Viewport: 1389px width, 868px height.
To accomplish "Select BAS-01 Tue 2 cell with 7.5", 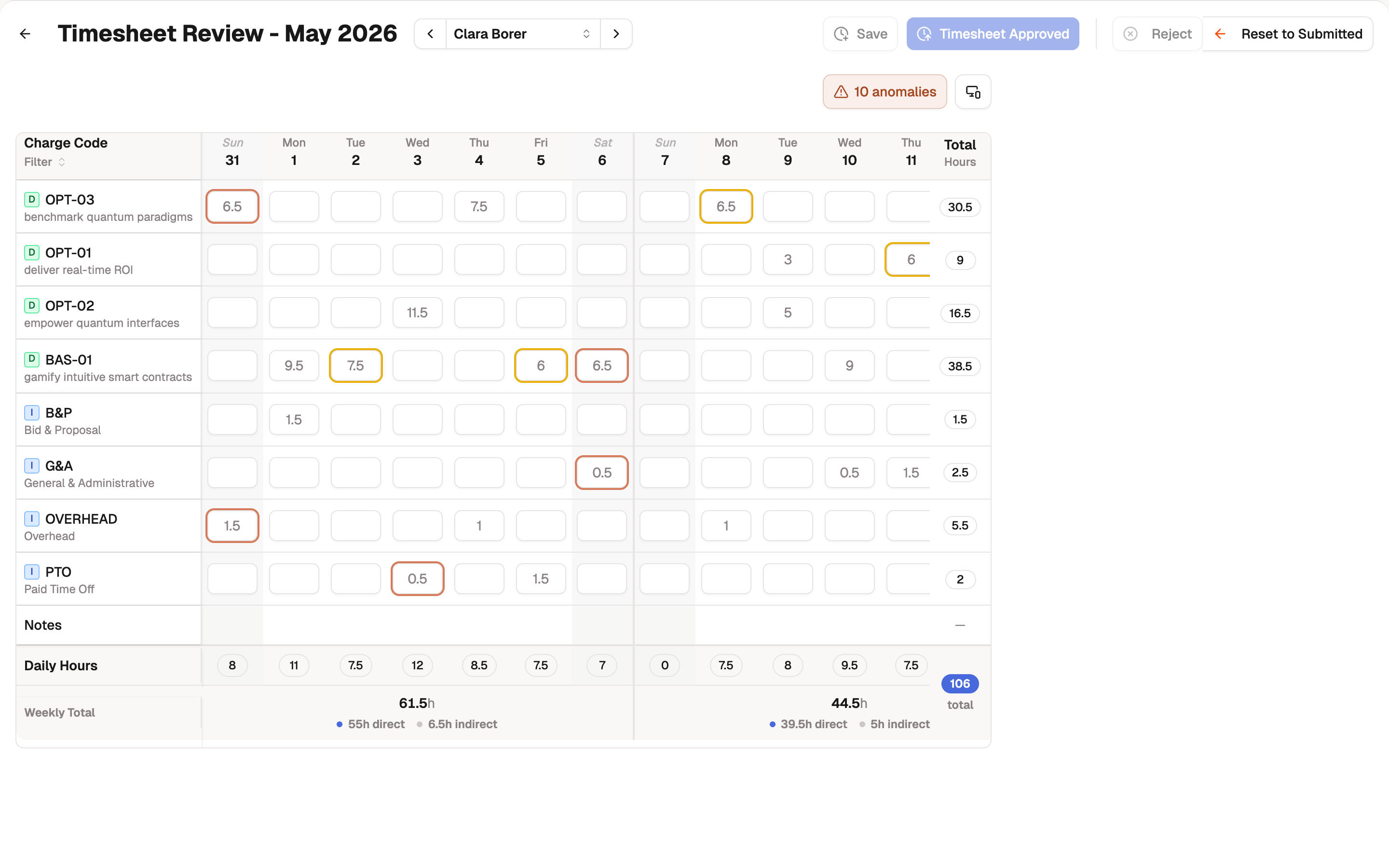I will coord(356,366).
